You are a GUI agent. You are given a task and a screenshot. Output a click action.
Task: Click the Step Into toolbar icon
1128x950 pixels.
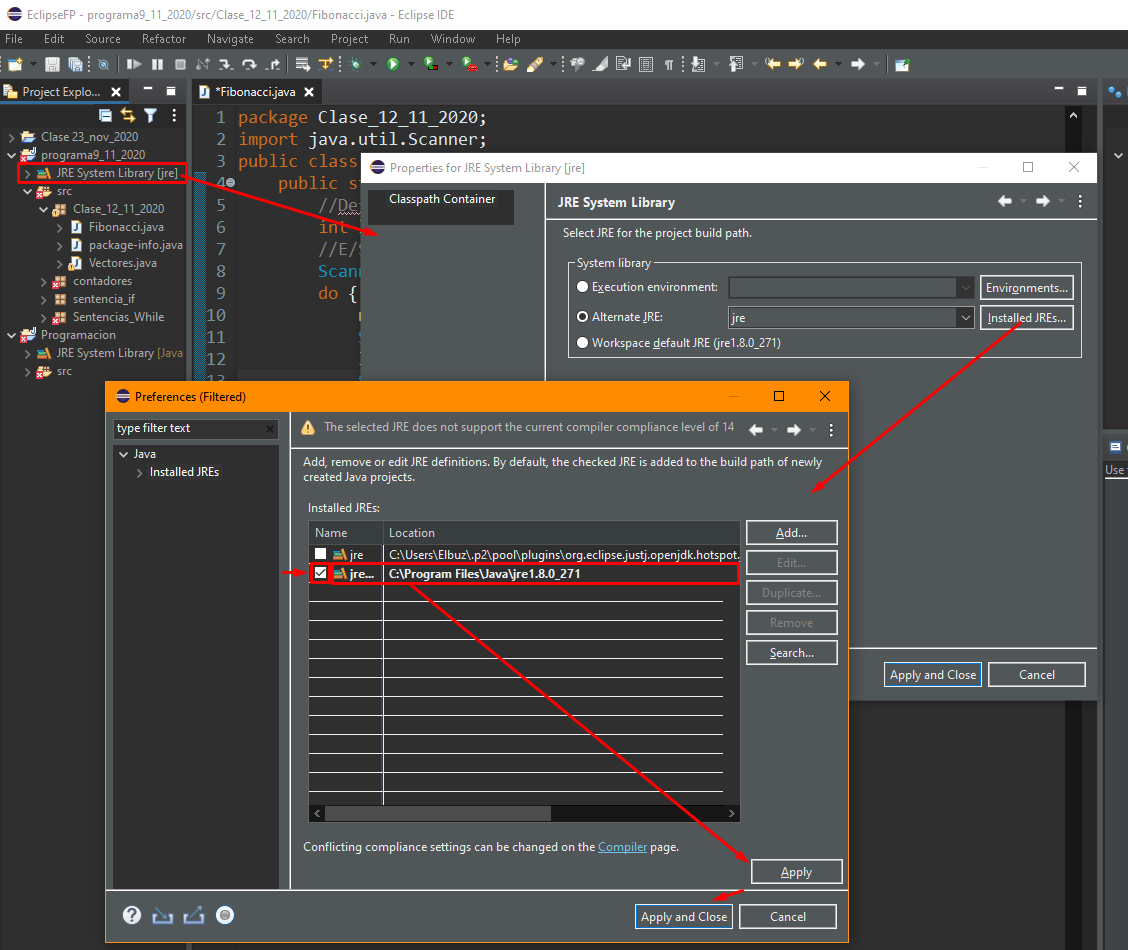click(226, 64)
